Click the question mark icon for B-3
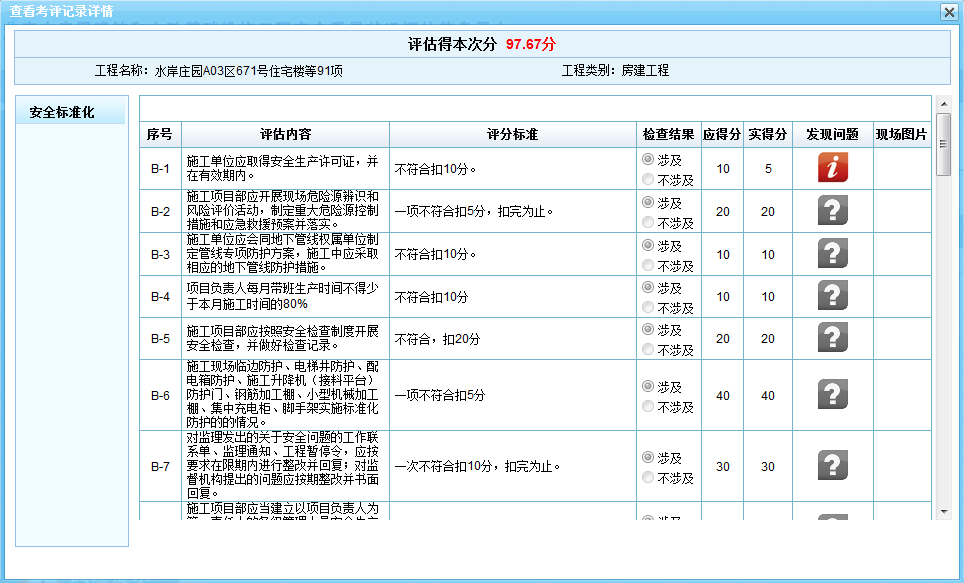 832,254
